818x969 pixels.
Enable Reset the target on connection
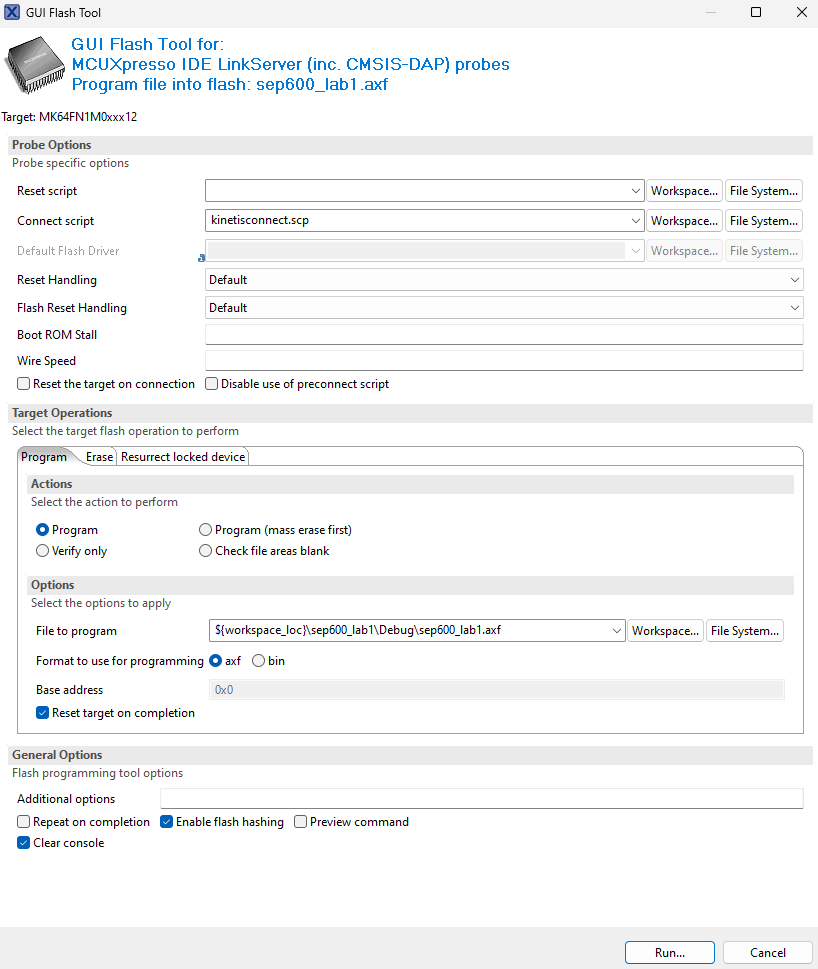click(22, 383)
